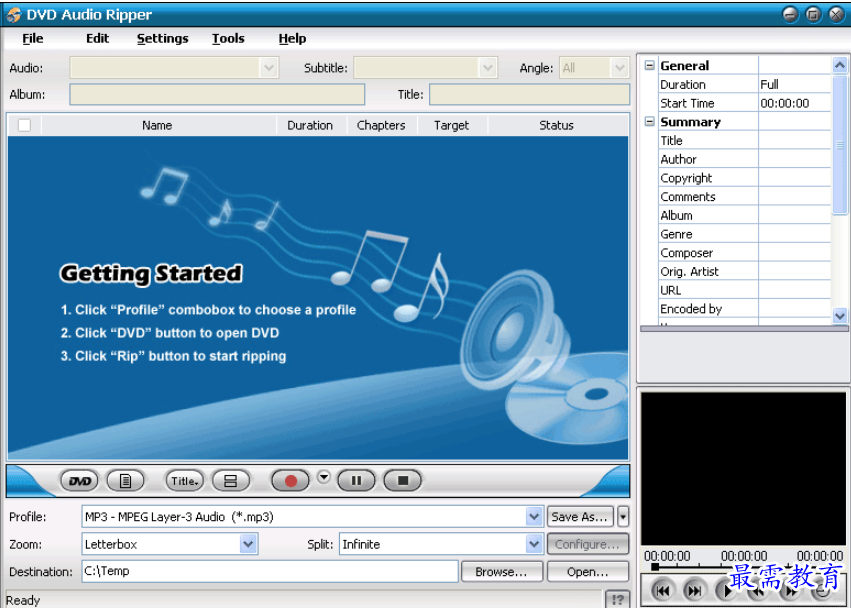The width and height of the screenshot is (851, 608).
Task: Select the Genre row in Summary
Action: (x=745, y=235)
